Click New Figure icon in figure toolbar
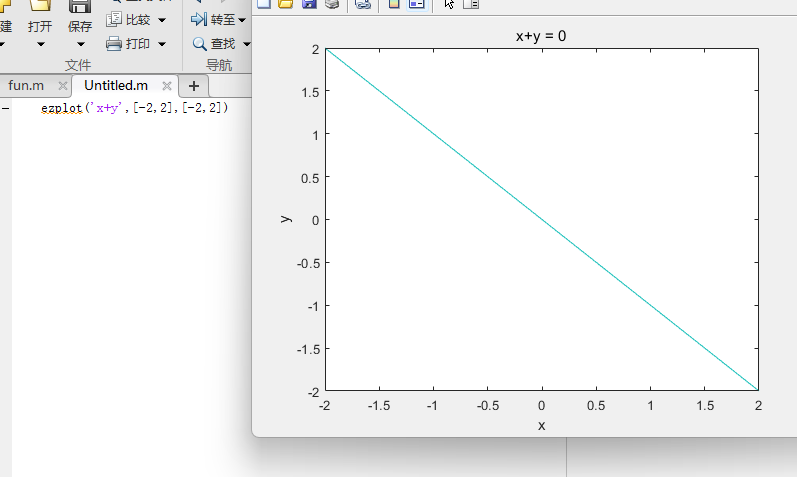The image size is (797, 477). 264,4
